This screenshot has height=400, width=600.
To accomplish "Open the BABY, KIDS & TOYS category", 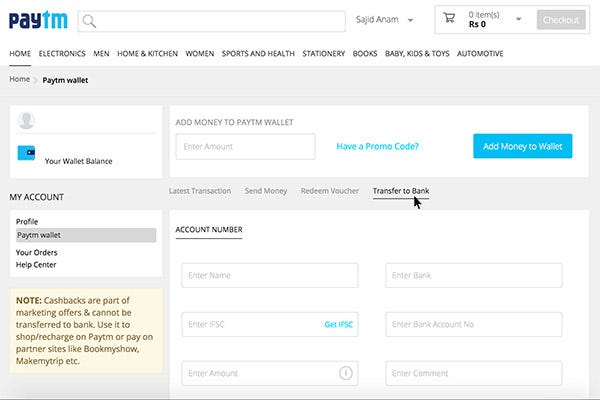I will 417,54.
